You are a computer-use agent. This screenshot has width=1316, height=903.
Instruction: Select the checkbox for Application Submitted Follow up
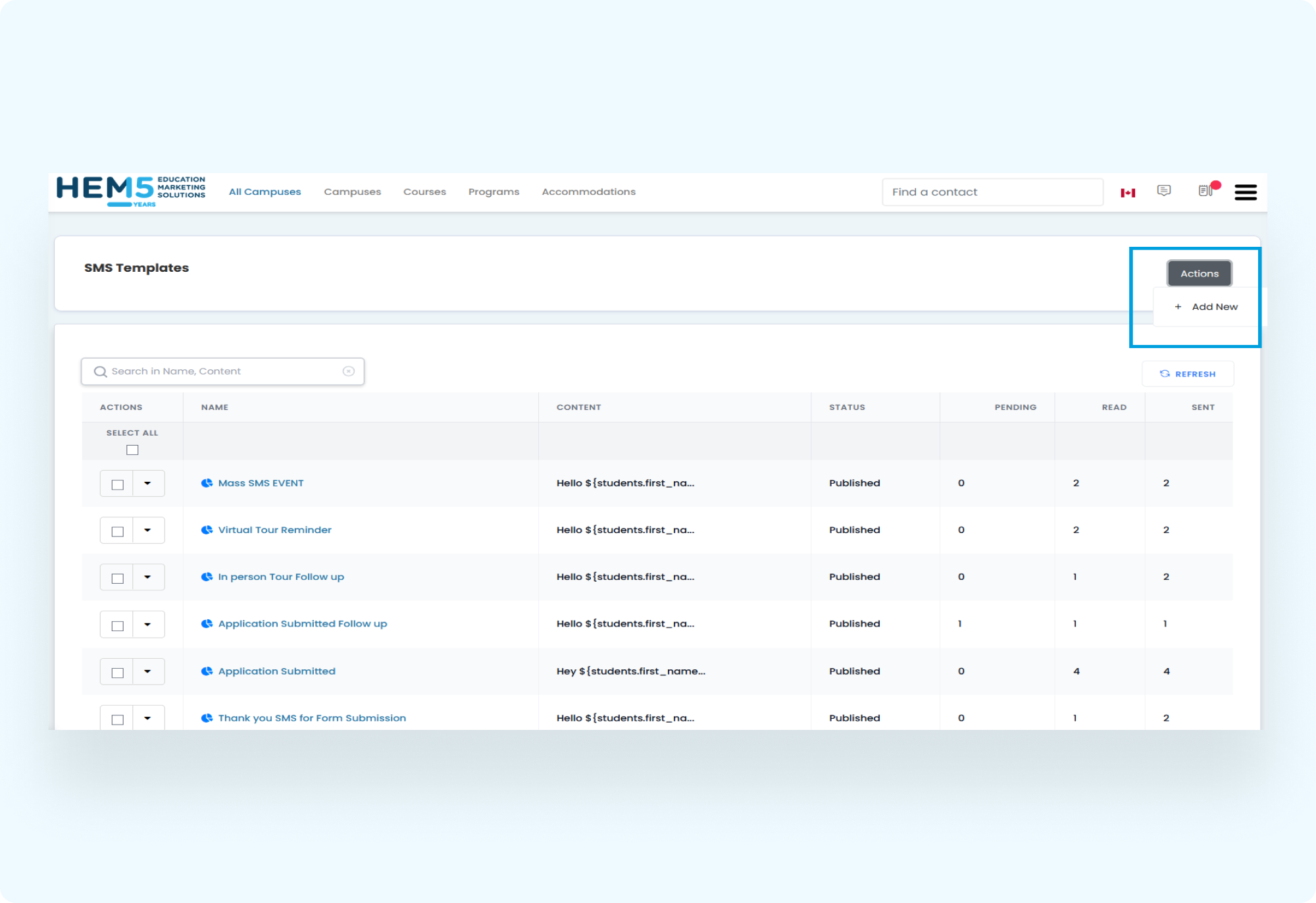point(118,625)
